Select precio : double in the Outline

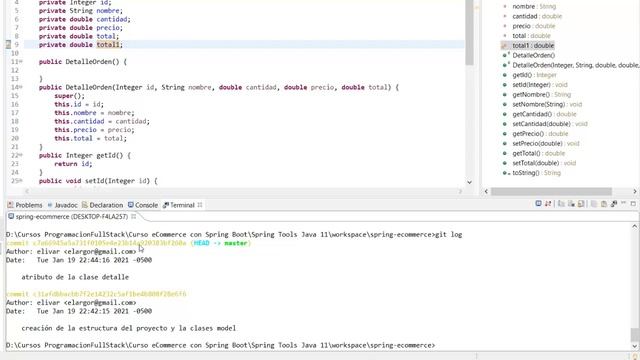[x=534, y=26]
